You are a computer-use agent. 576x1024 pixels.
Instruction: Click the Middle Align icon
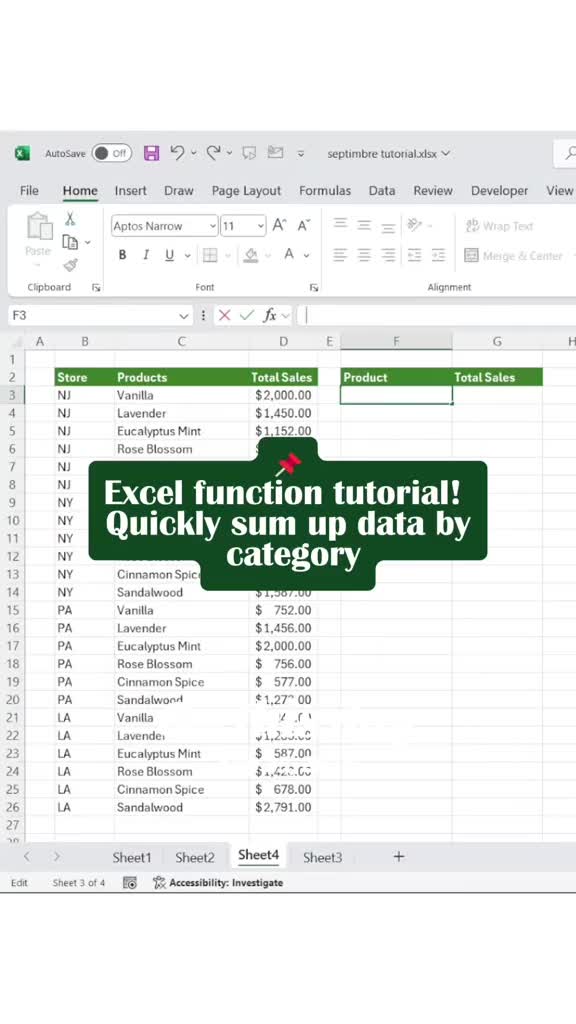point(364,225)
